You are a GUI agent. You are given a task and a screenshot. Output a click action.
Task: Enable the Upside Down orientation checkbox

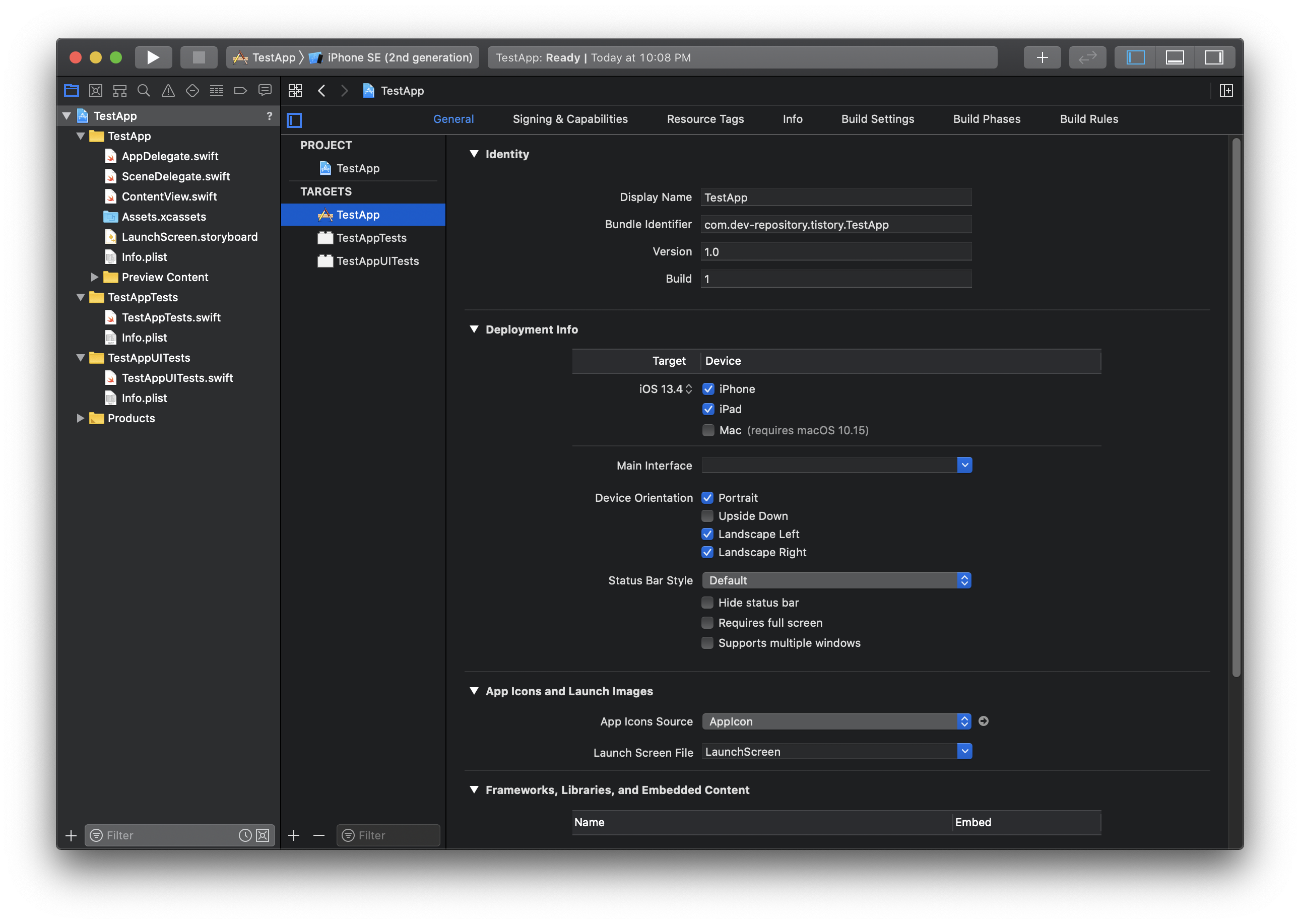pos(707,516)
